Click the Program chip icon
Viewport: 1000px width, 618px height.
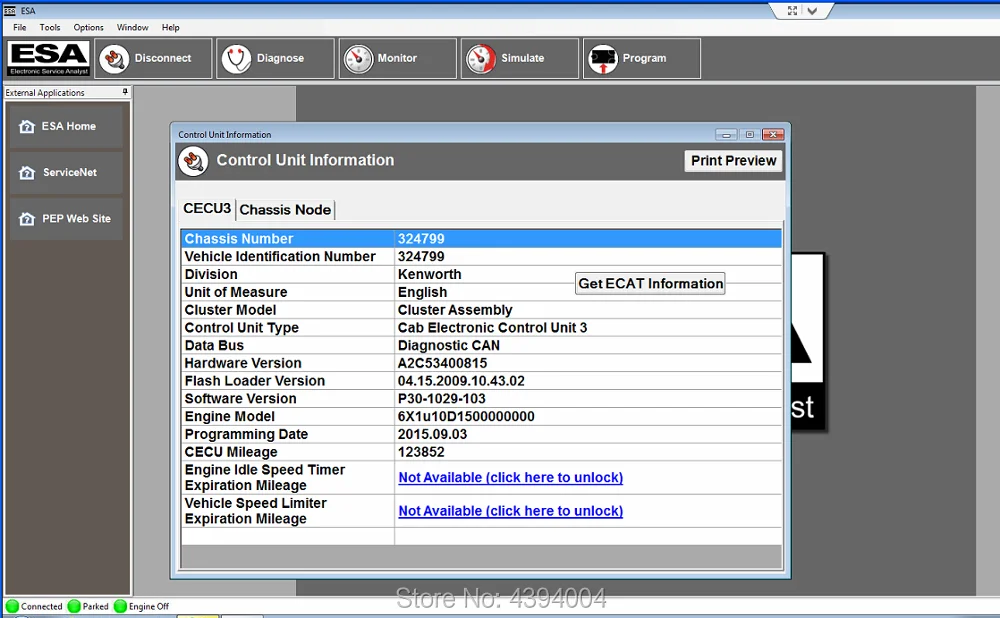point(603,59)
